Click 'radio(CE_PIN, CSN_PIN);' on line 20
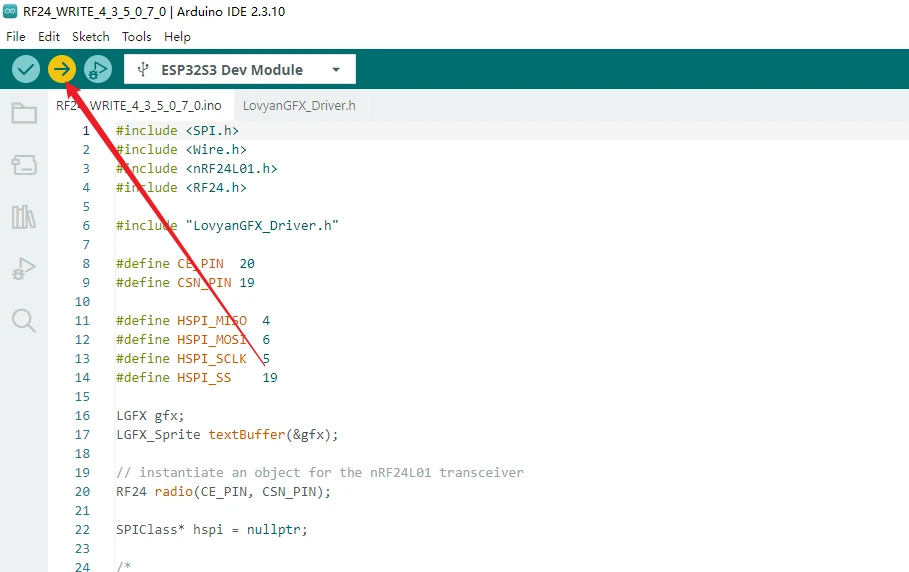Screen dimensions: 909x572 coord(242,491)
